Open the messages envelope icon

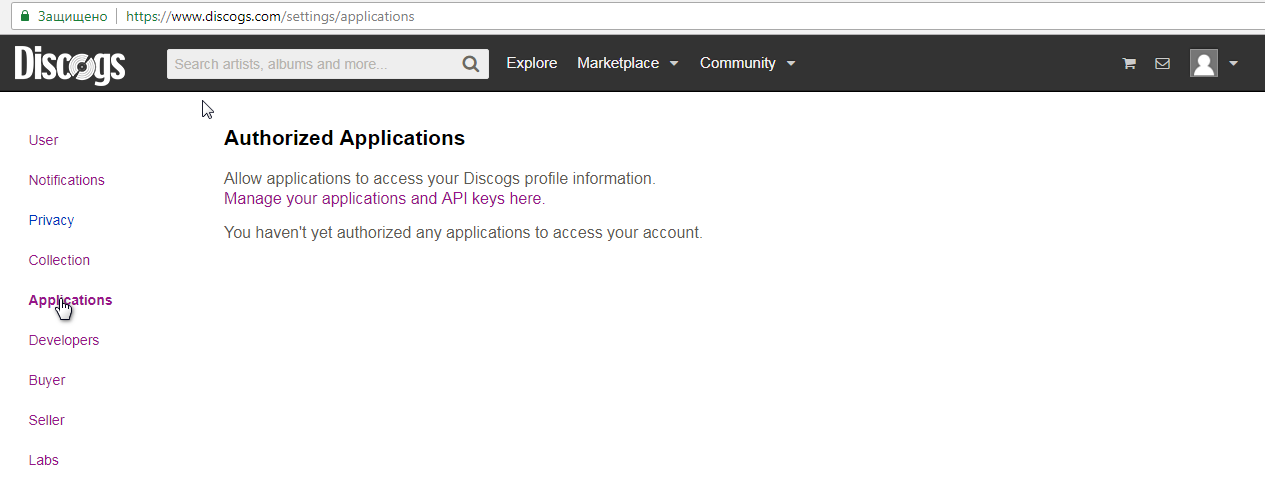tap(1162, 64)
